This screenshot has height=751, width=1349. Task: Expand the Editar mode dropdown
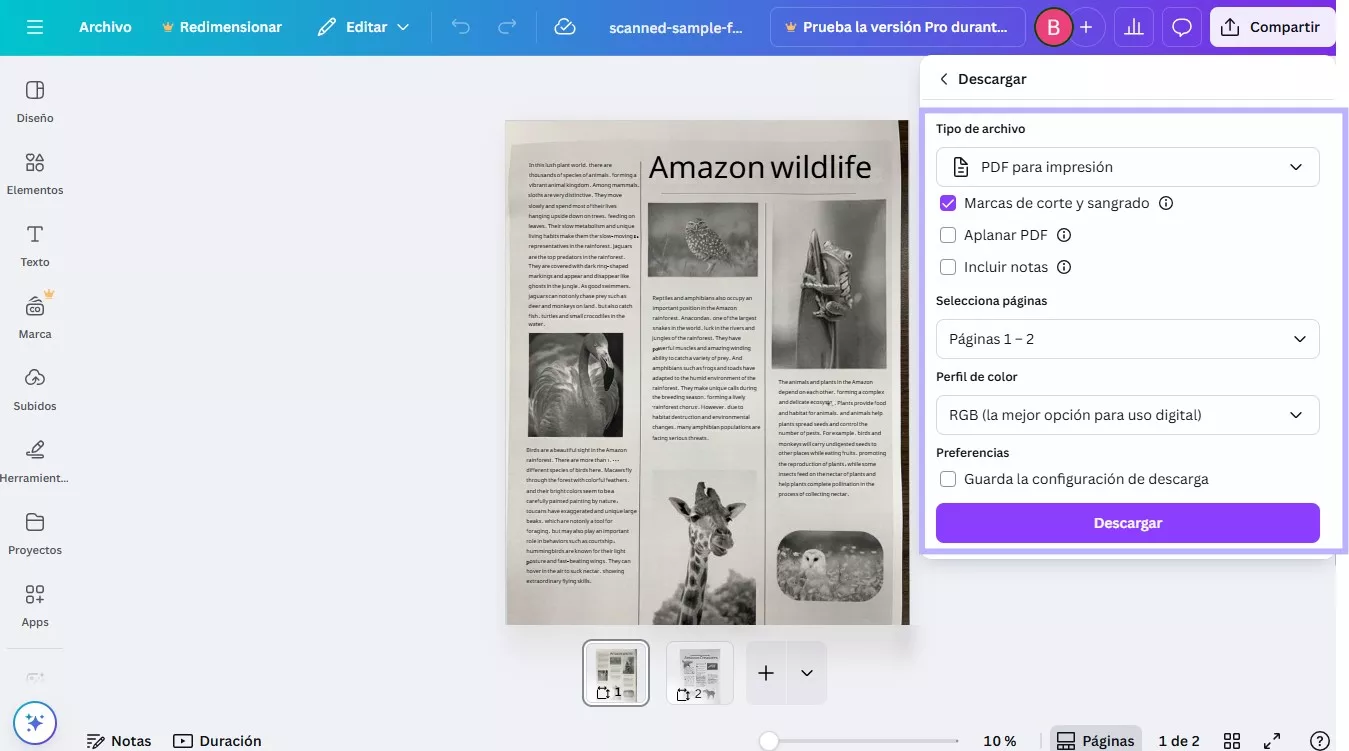point(364,27)
